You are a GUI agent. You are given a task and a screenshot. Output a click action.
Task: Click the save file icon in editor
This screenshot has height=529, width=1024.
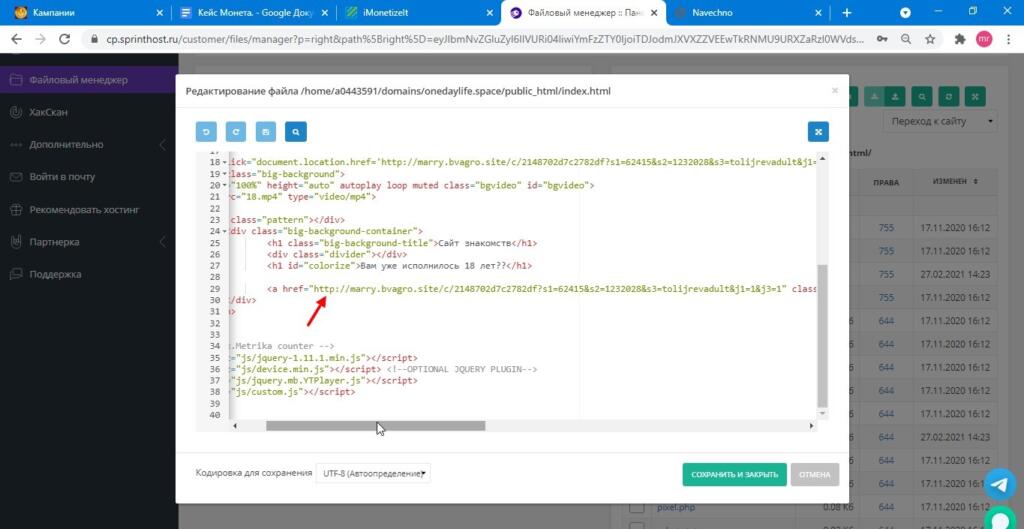point(265,131)
